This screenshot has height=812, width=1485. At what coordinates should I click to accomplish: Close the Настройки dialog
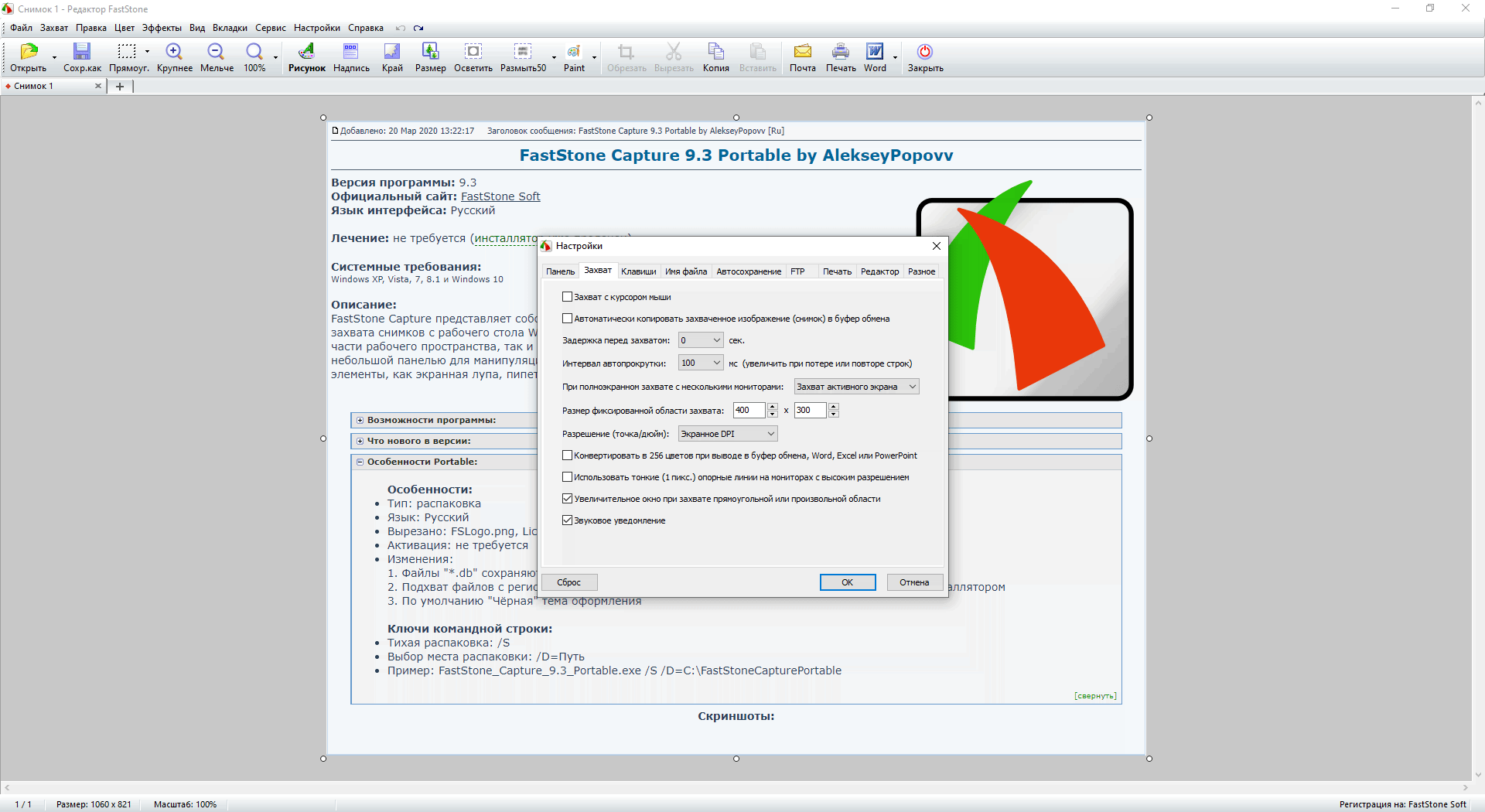936,246
